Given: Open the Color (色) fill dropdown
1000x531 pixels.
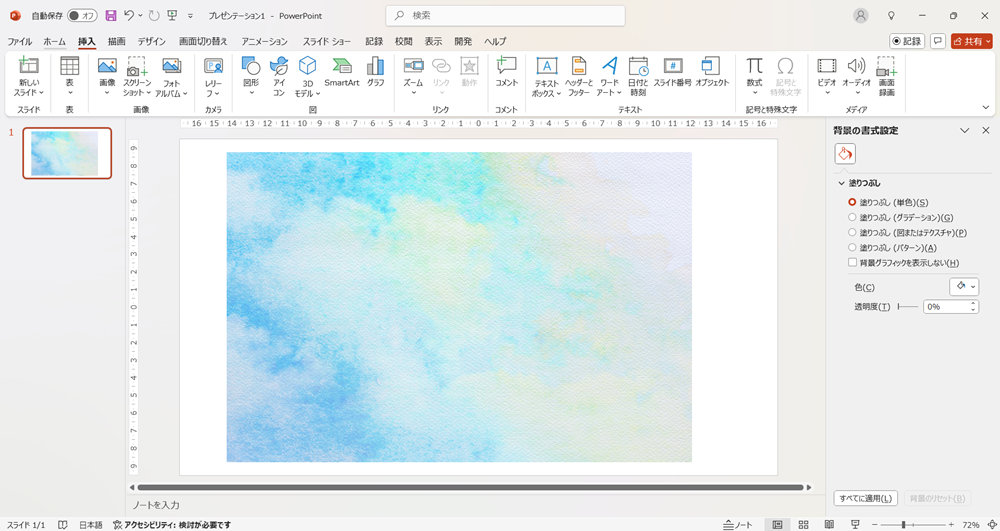Looking at the screenshot, I should [964, 287].
